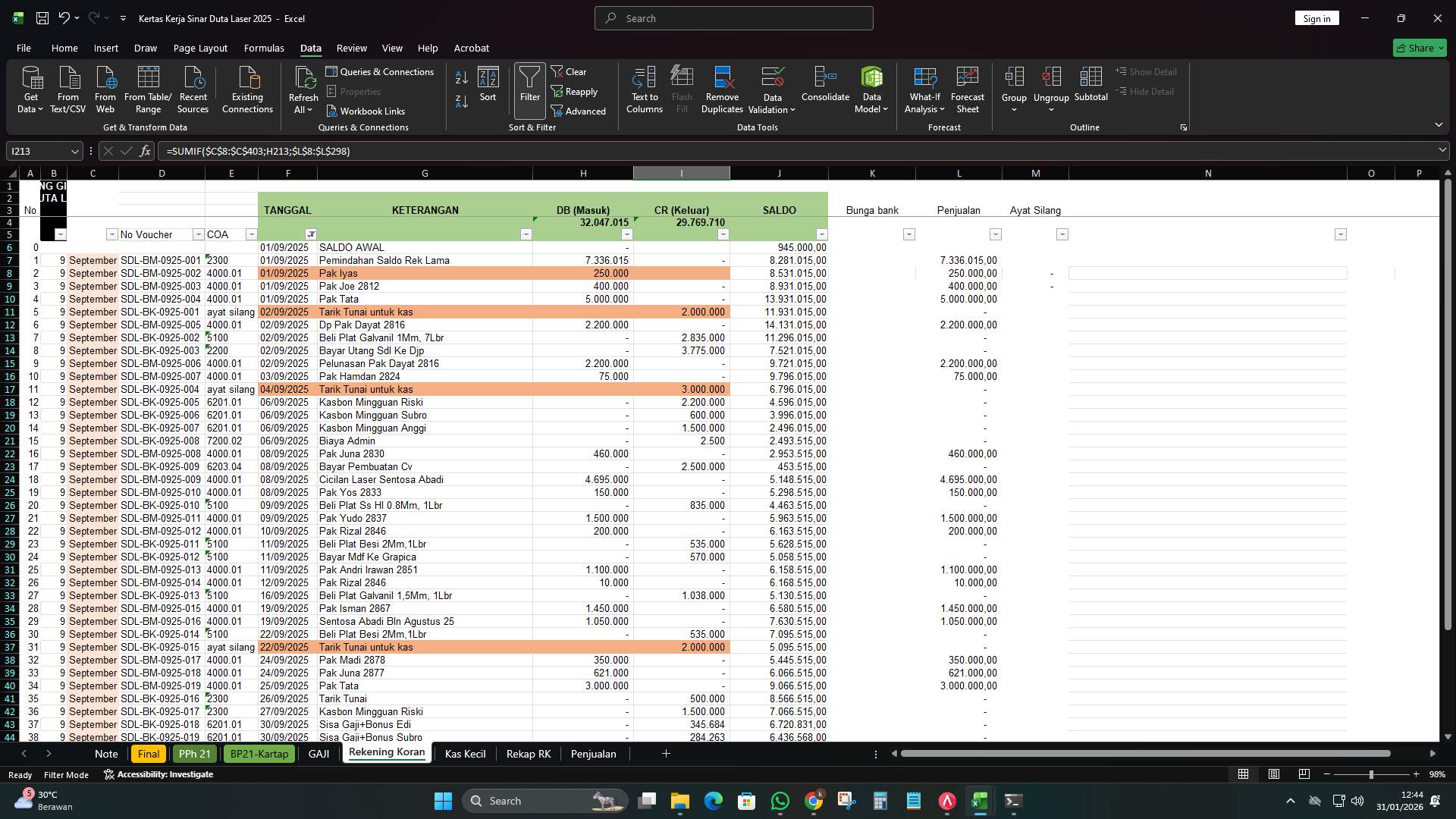
Task: Open Text to Columns tool
Action: click(644, 87)
